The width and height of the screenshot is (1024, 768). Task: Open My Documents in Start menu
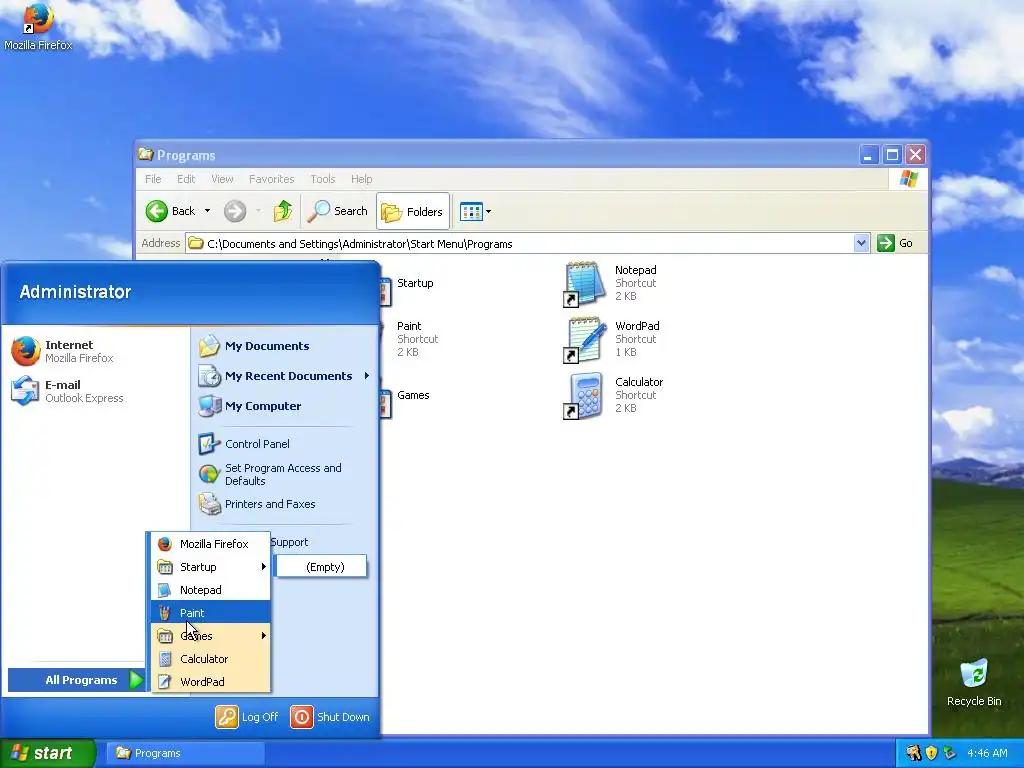pyautogui.click(x=285, y=346)
